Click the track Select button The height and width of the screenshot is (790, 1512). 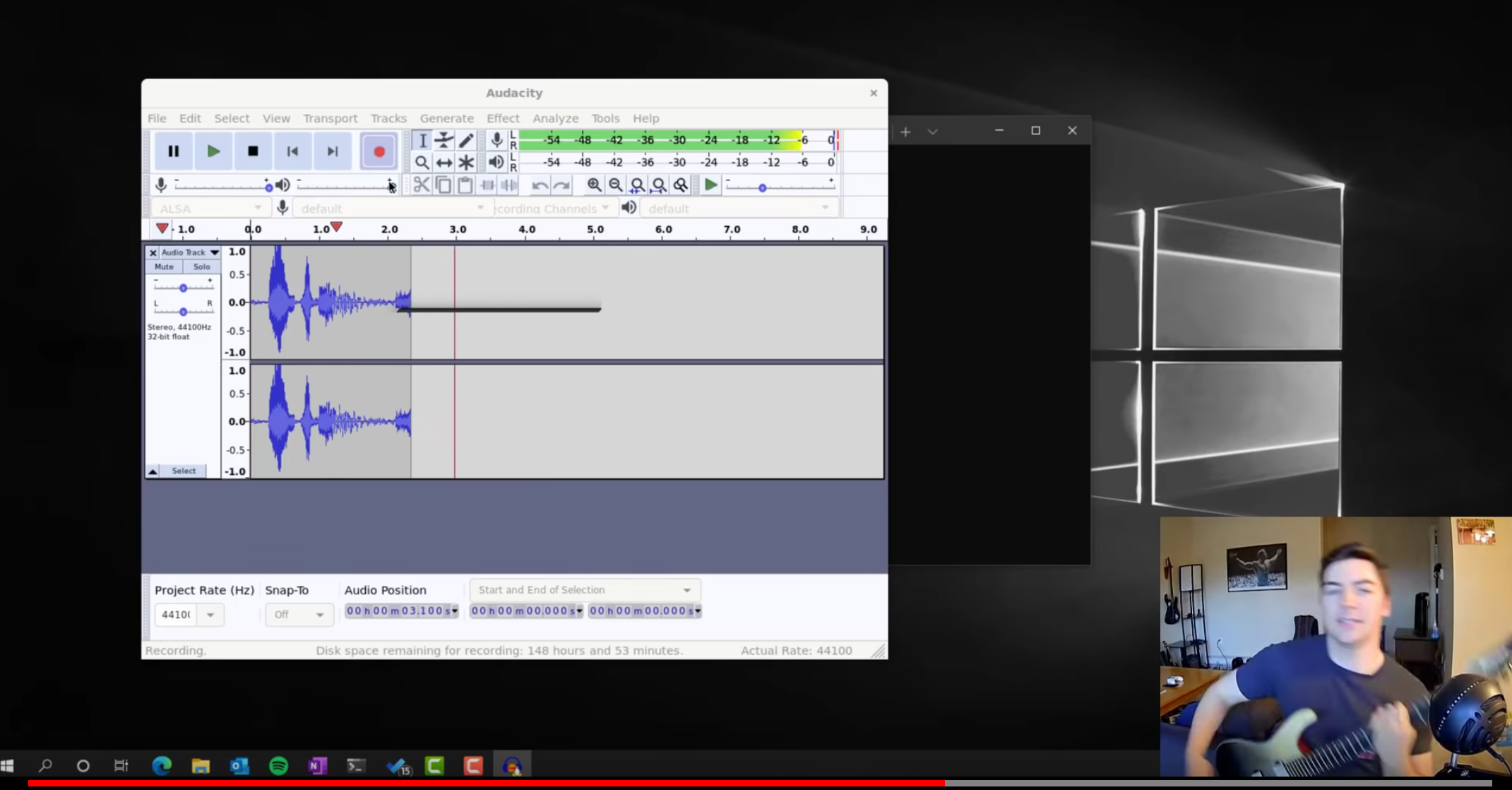click(184, 471)
